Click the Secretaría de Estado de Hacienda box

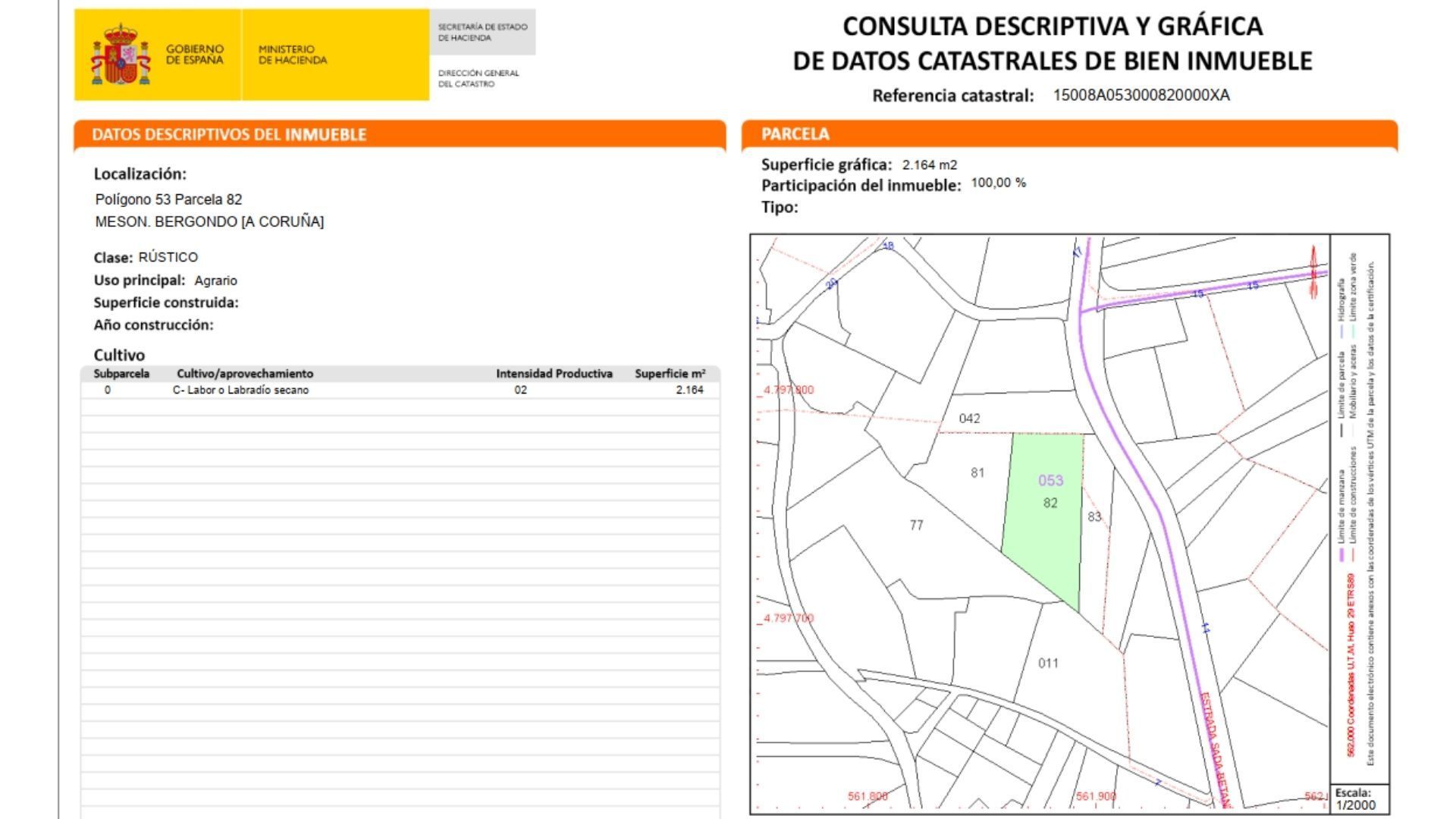(x=482, y=32)
